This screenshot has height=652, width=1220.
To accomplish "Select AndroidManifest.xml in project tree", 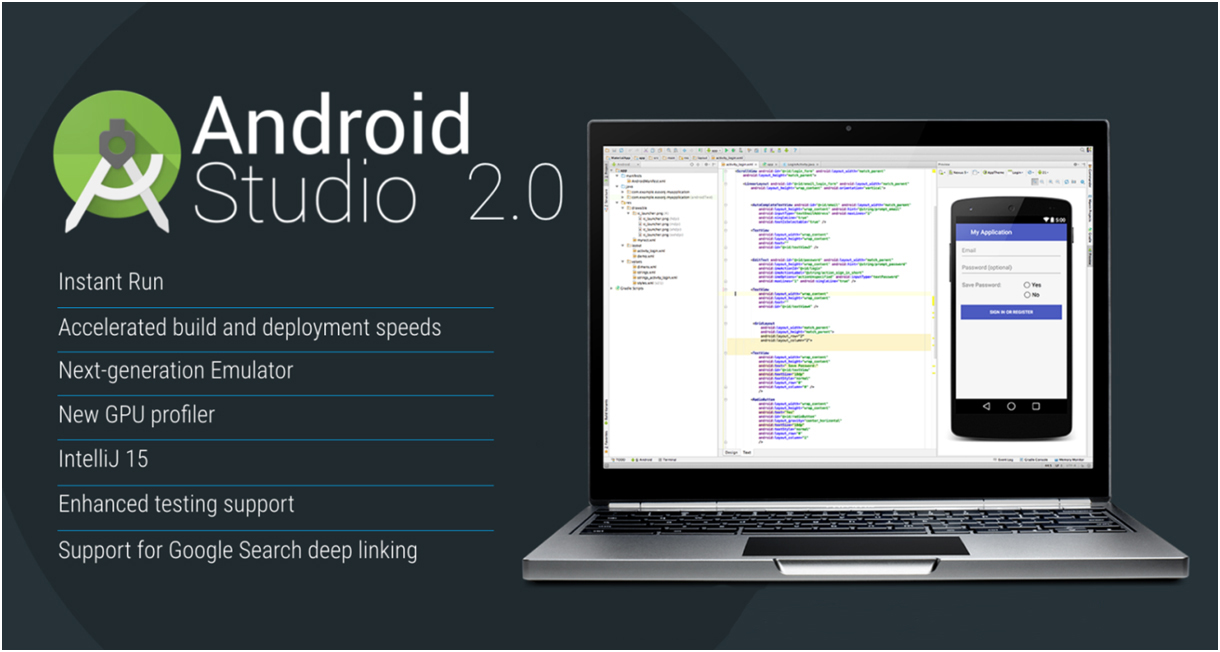I will [x=648, y=181].
